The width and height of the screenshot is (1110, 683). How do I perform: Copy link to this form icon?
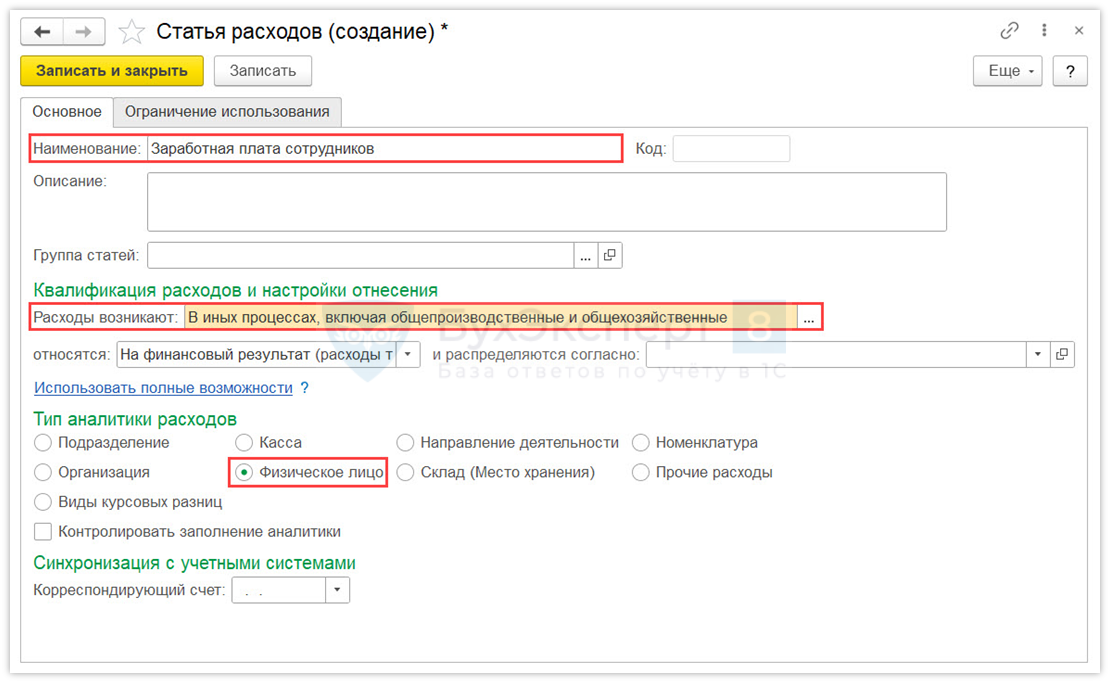click(x=1009, y=30)
